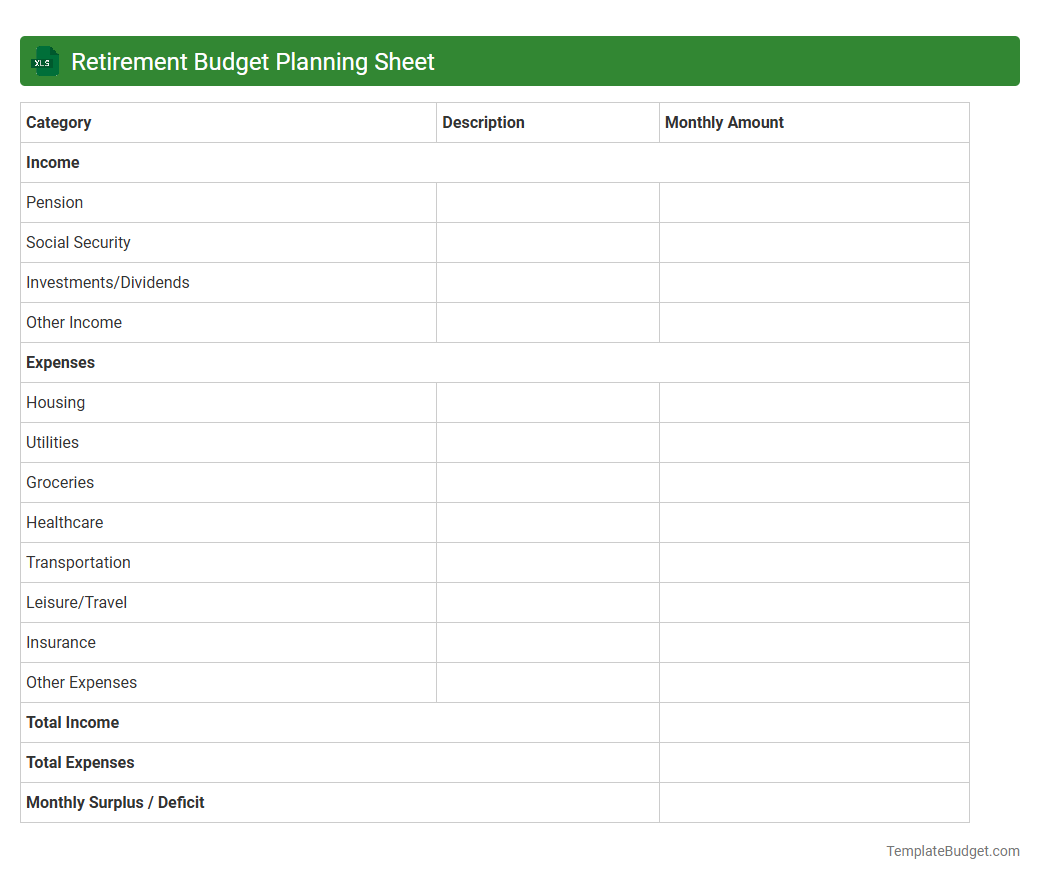1040x880 pixels.
Task: Click the Other Income row
Action: click(x=74, y=322)
